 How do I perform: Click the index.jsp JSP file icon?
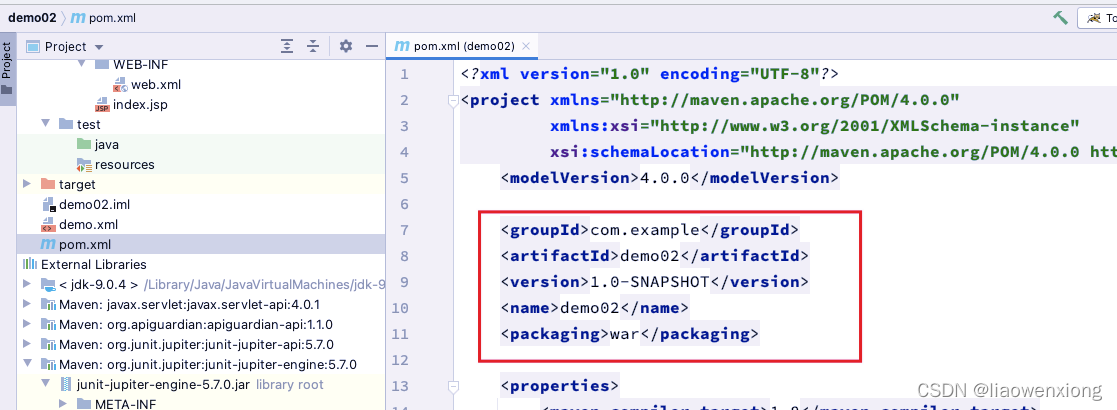102,105
